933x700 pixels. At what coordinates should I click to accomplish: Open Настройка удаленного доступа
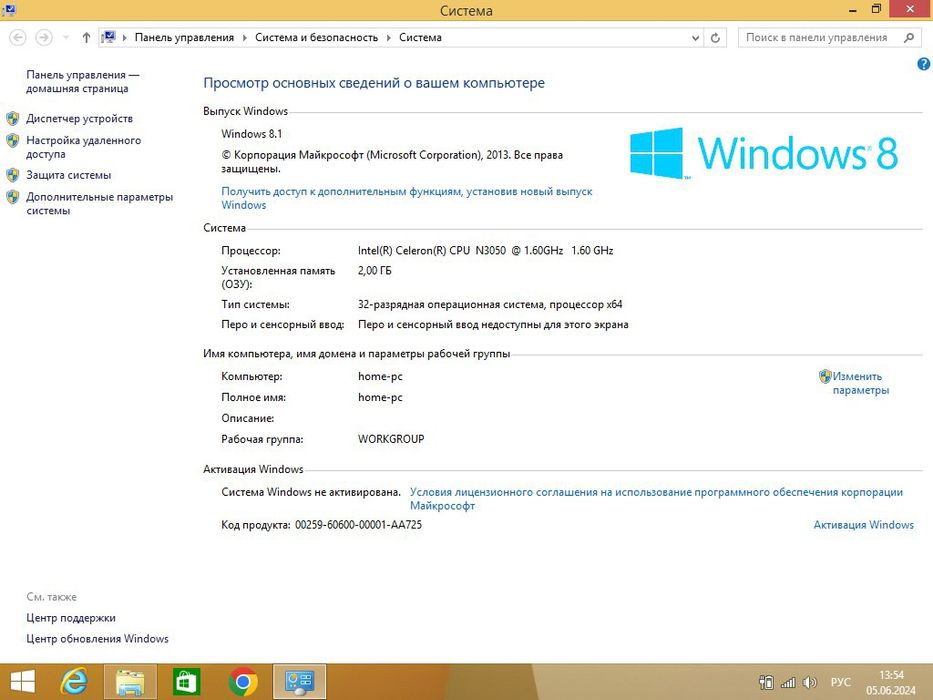coord(83,147)
